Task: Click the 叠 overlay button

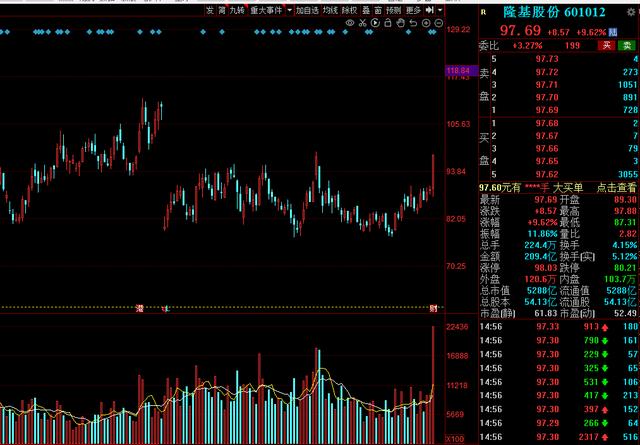Action: point(366,10)
